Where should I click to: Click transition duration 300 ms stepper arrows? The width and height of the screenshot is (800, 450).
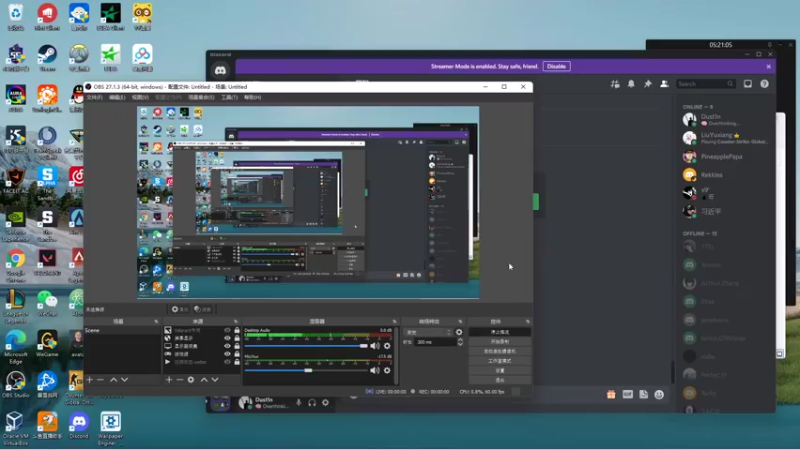460,342
